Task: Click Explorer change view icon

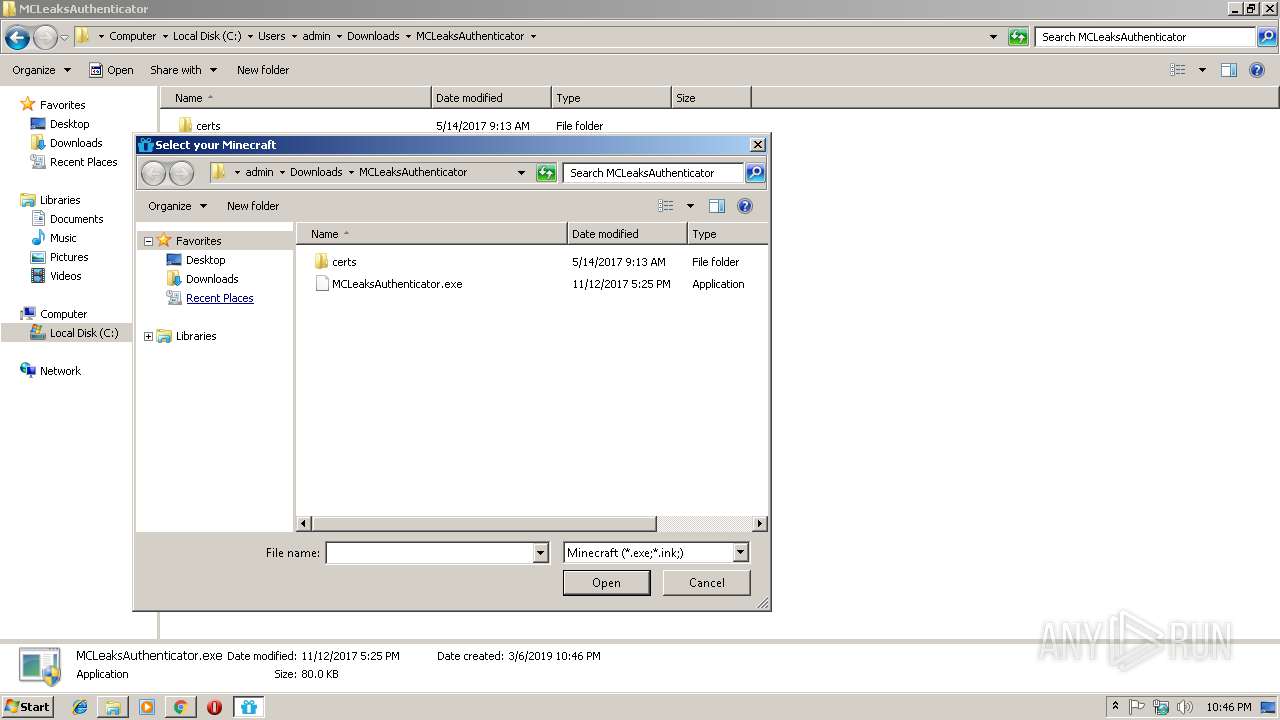Action: click(1178, 70)
